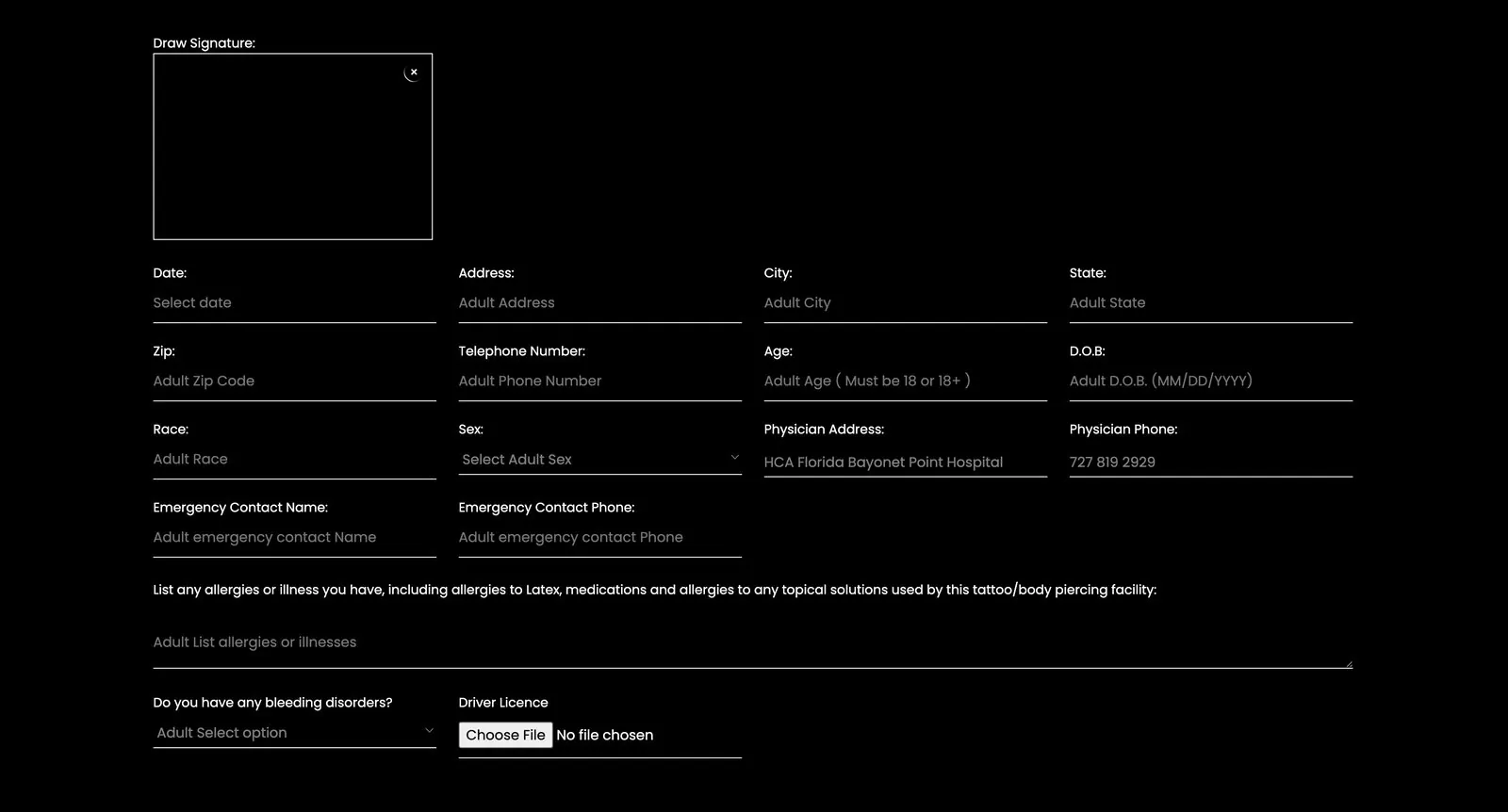Focus the Physician Phone field
This screenshot has width=1508, height=812.
pos(1211,462)
